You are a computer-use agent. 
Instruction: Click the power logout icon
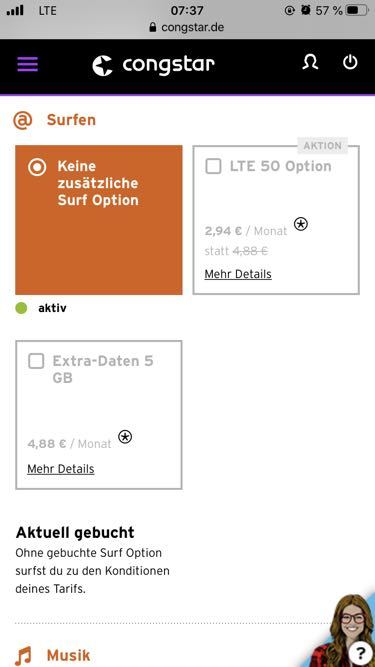pyautogui.click(x=350, y=62)
